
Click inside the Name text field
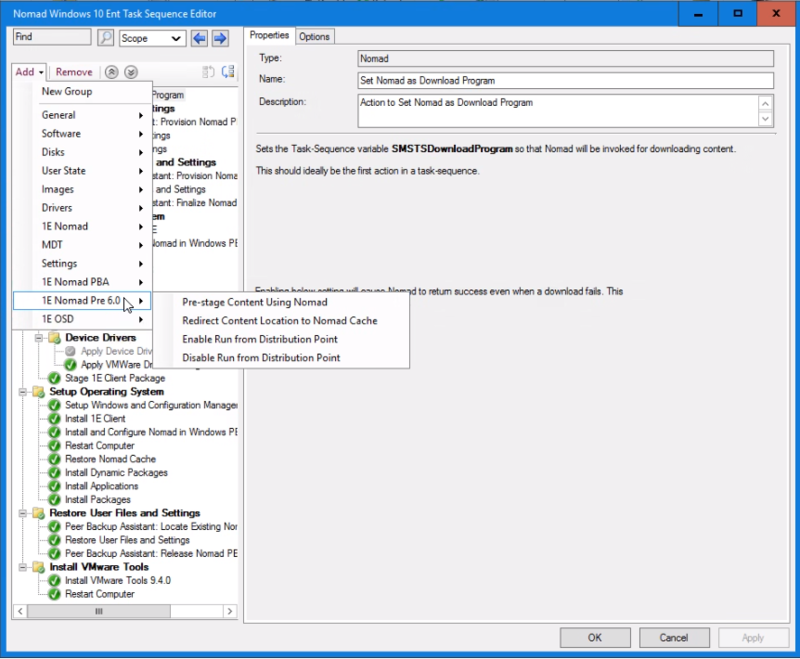[500, 78]
